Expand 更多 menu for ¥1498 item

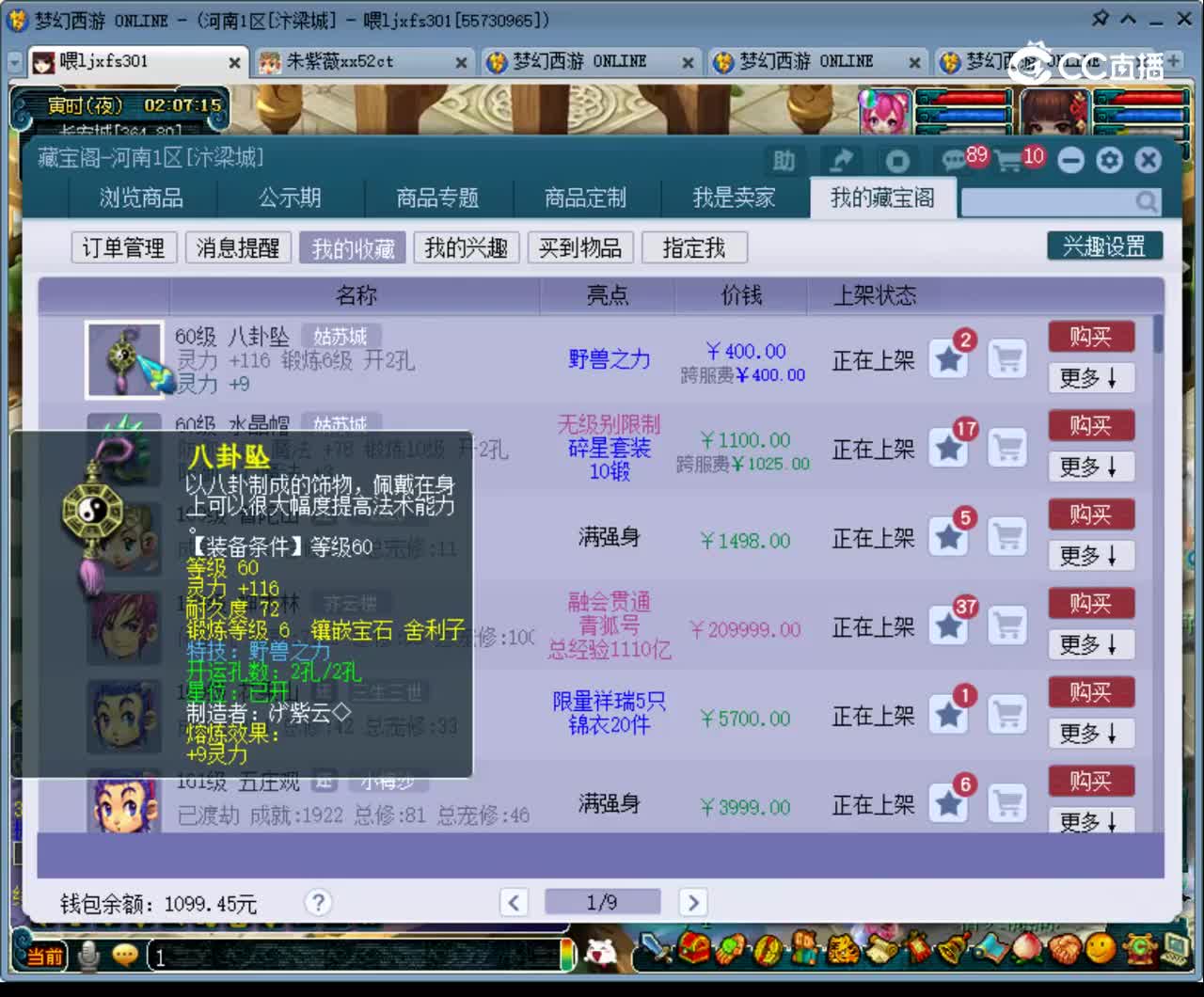click(1091, 556)
